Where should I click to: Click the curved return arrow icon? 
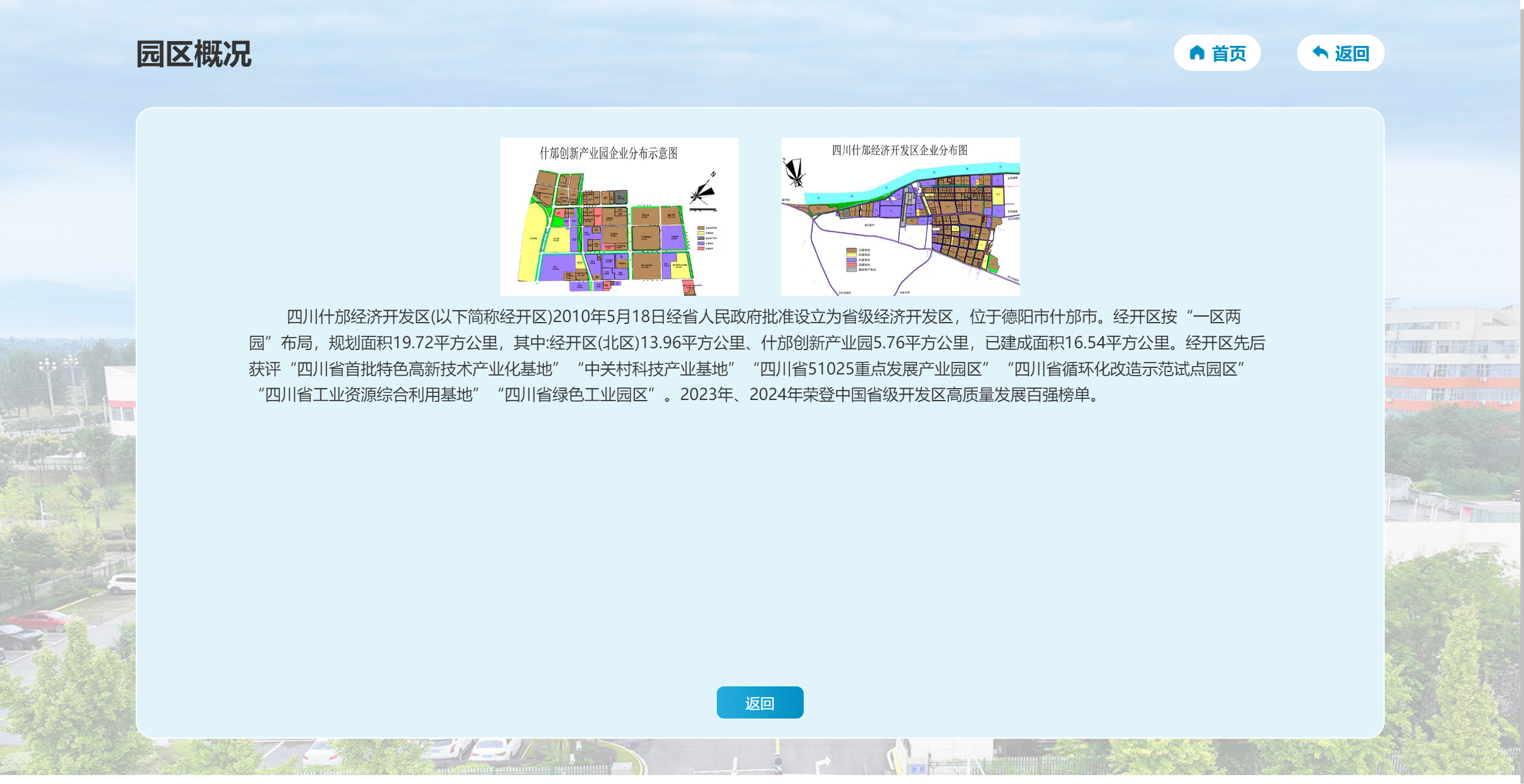click(x=1320, y=53)
